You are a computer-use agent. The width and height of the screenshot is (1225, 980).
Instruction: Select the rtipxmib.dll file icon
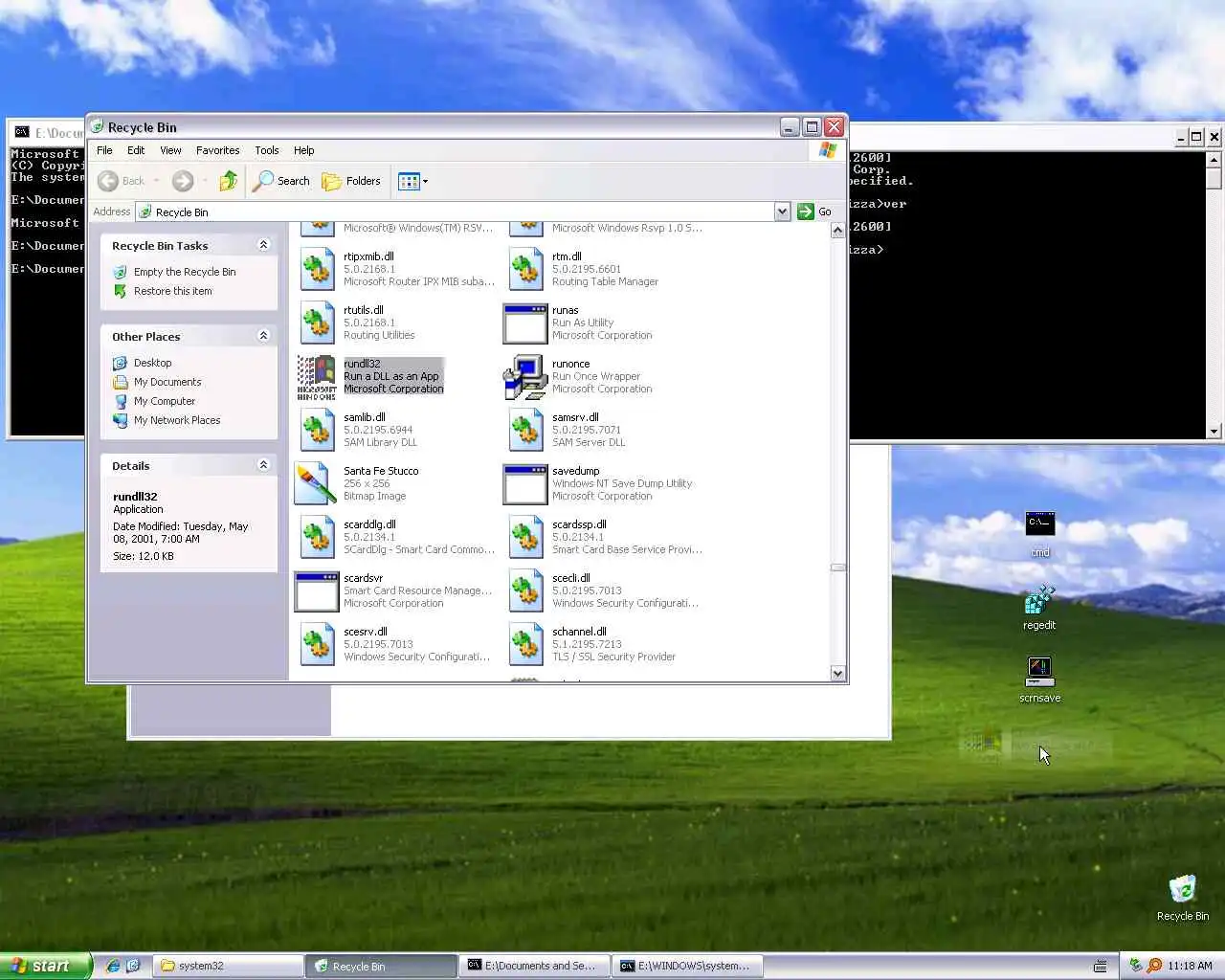[x=317, y=270]
